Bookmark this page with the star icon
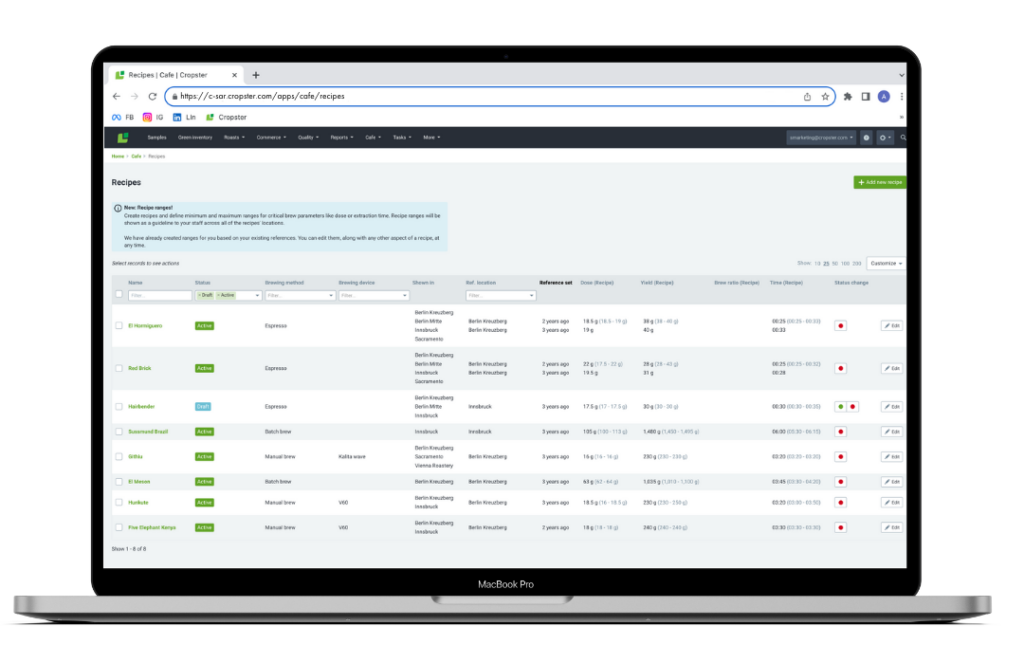The image size is (1024, 663). coord(825,97)
